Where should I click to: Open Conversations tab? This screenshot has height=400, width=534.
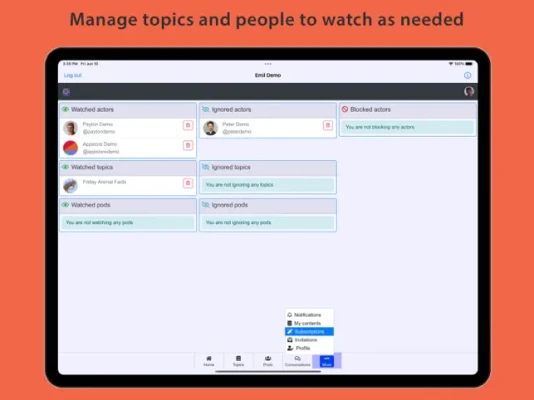click(297, 361)
